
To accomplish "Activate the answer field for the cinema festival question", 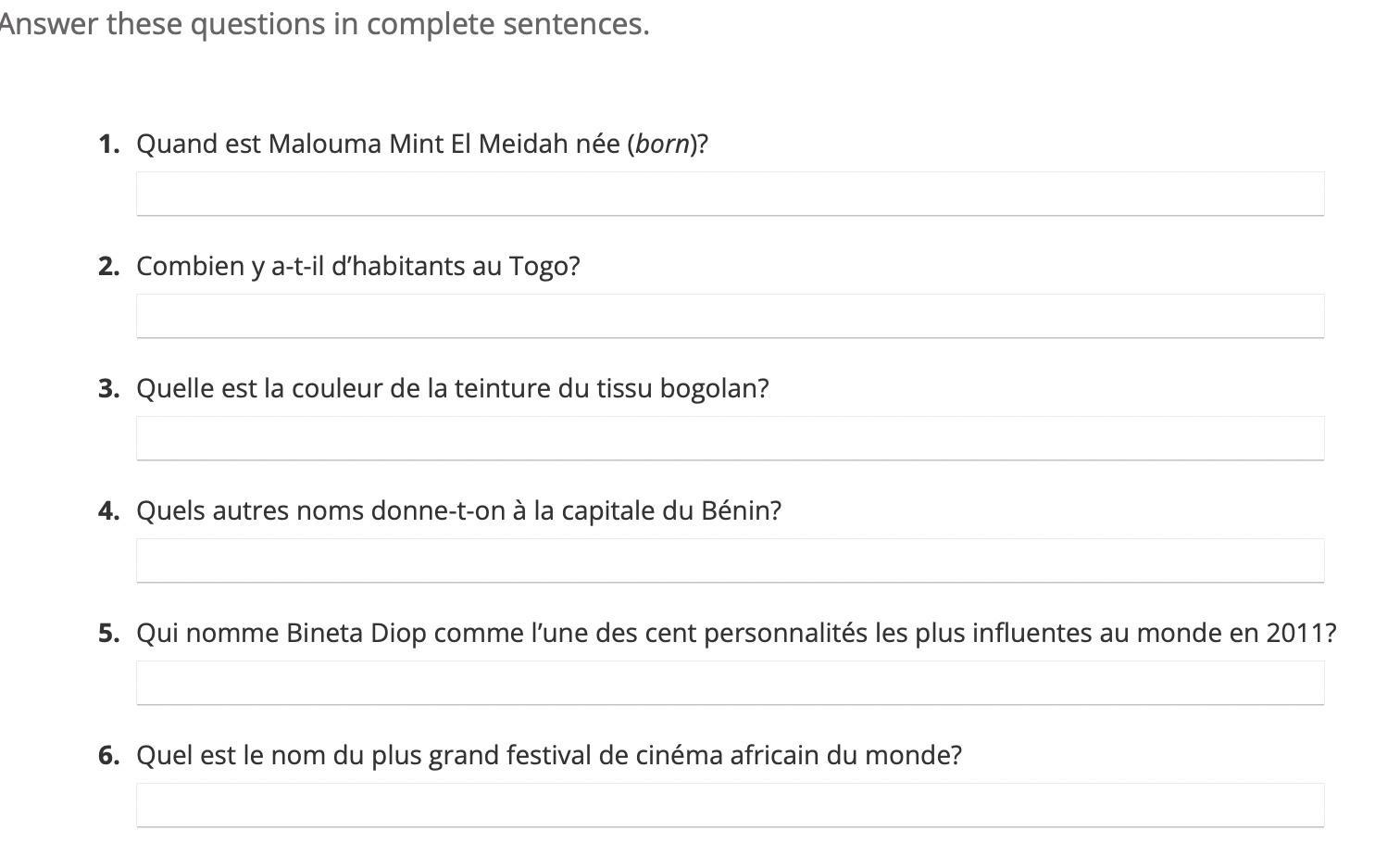I will click(730, 805).
